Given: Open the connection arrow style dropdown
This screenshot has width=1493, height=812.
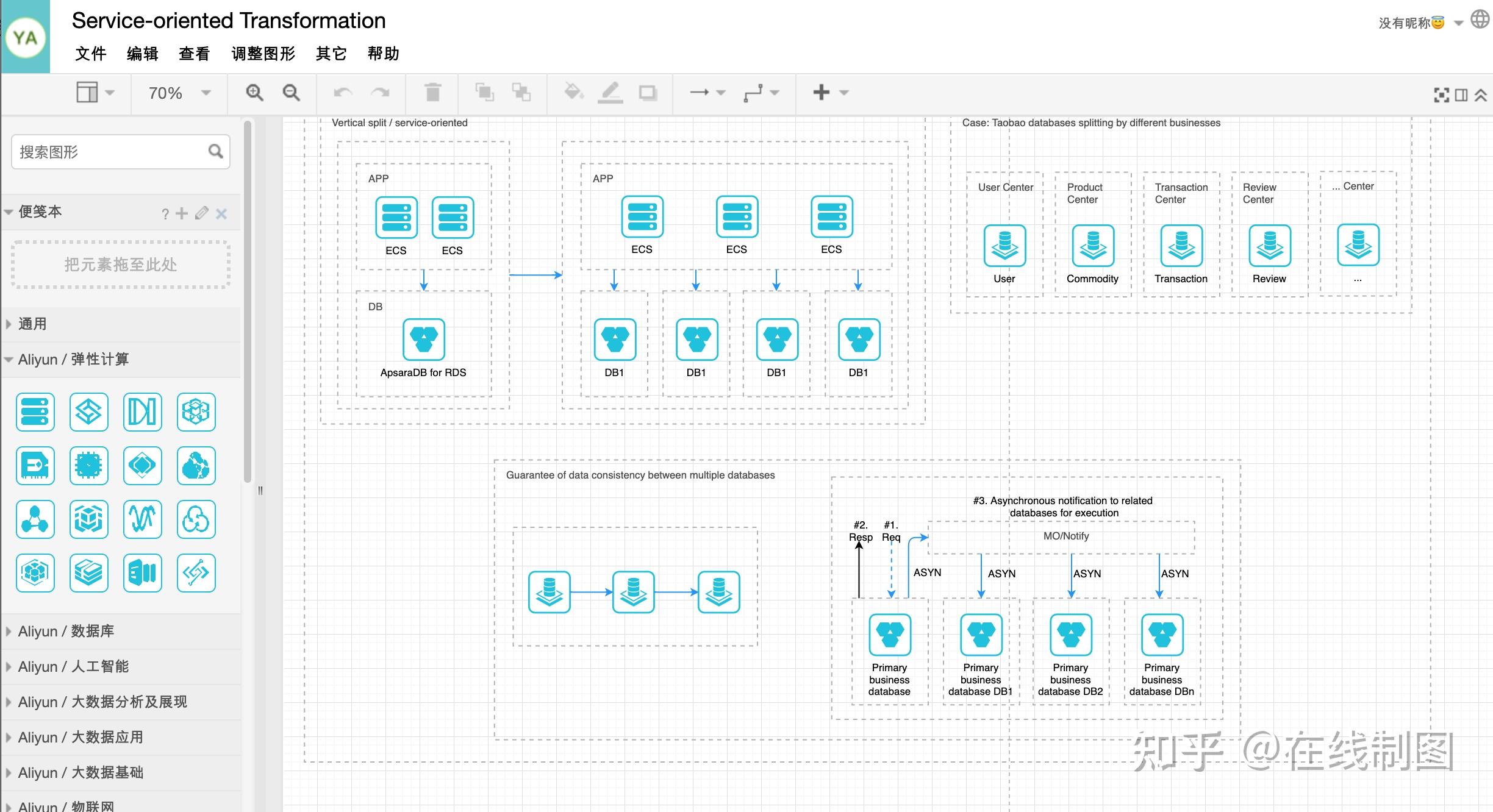Looking at the screenshot, I should [707, 93].
